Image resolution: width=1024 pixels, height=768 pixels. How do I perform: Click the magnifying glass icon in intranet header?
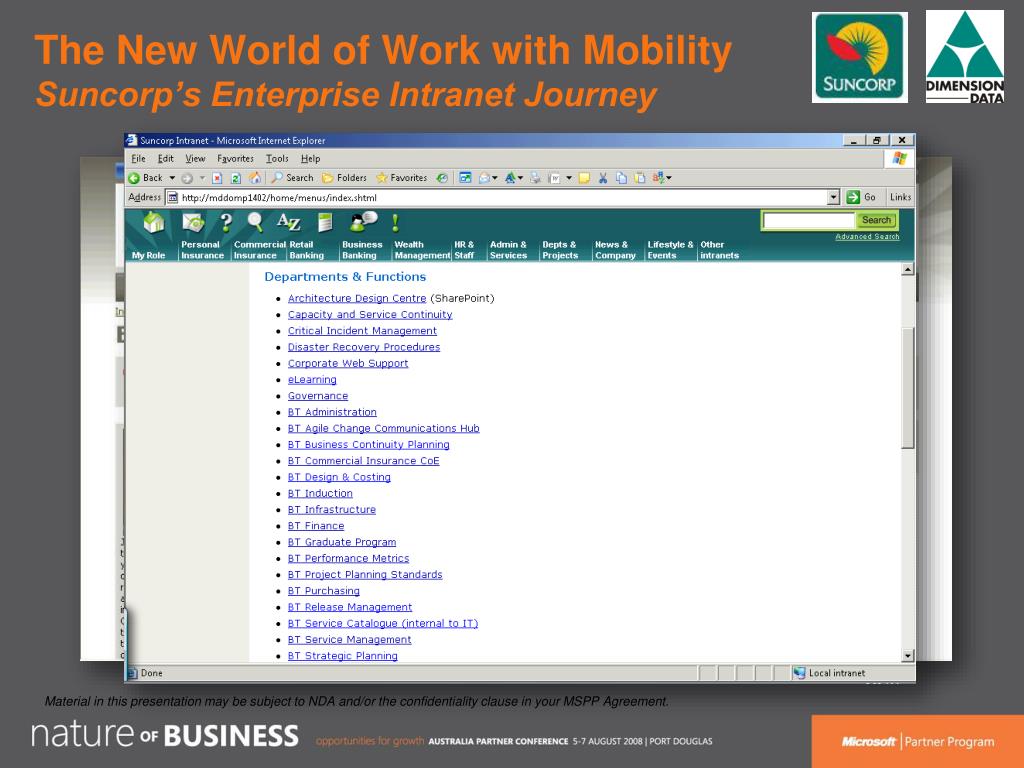(x=255, y=223)
